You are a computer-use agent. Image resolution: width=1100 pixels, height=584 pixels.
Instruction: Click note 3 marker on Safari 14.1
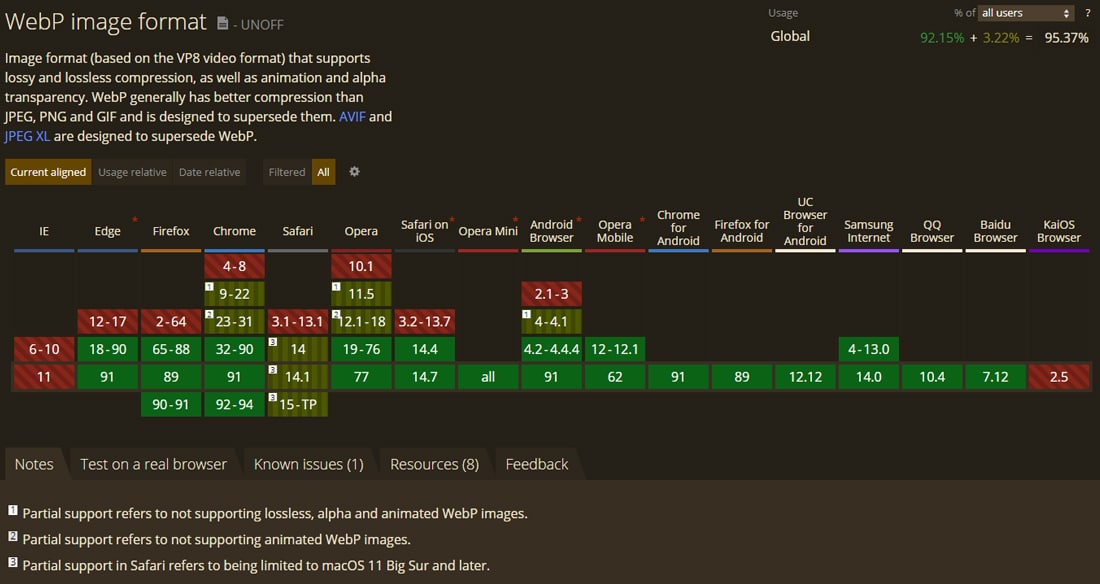point(273,370)
